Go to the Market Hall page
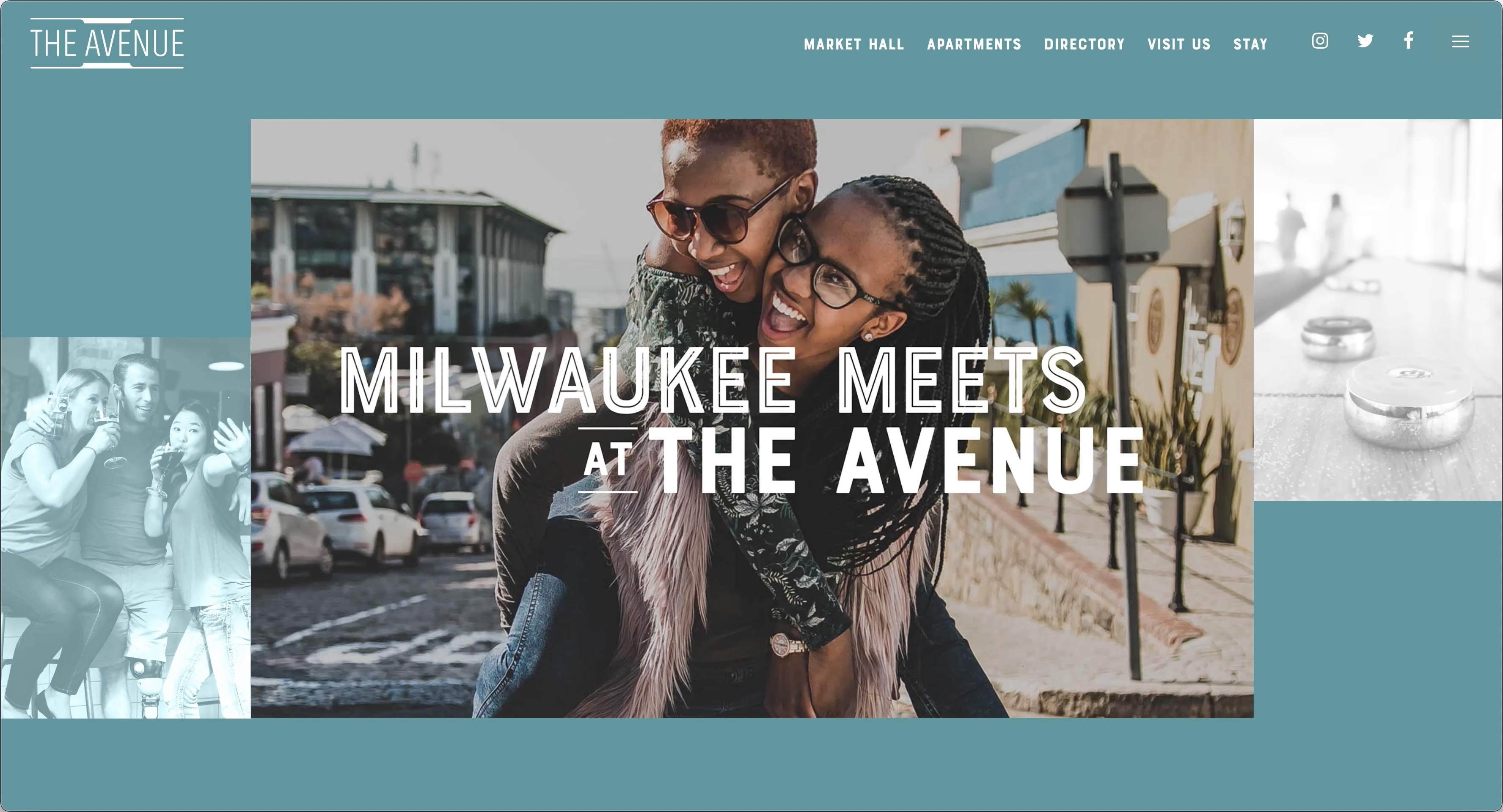The image size is (1503, 812). tap(853, 44)
